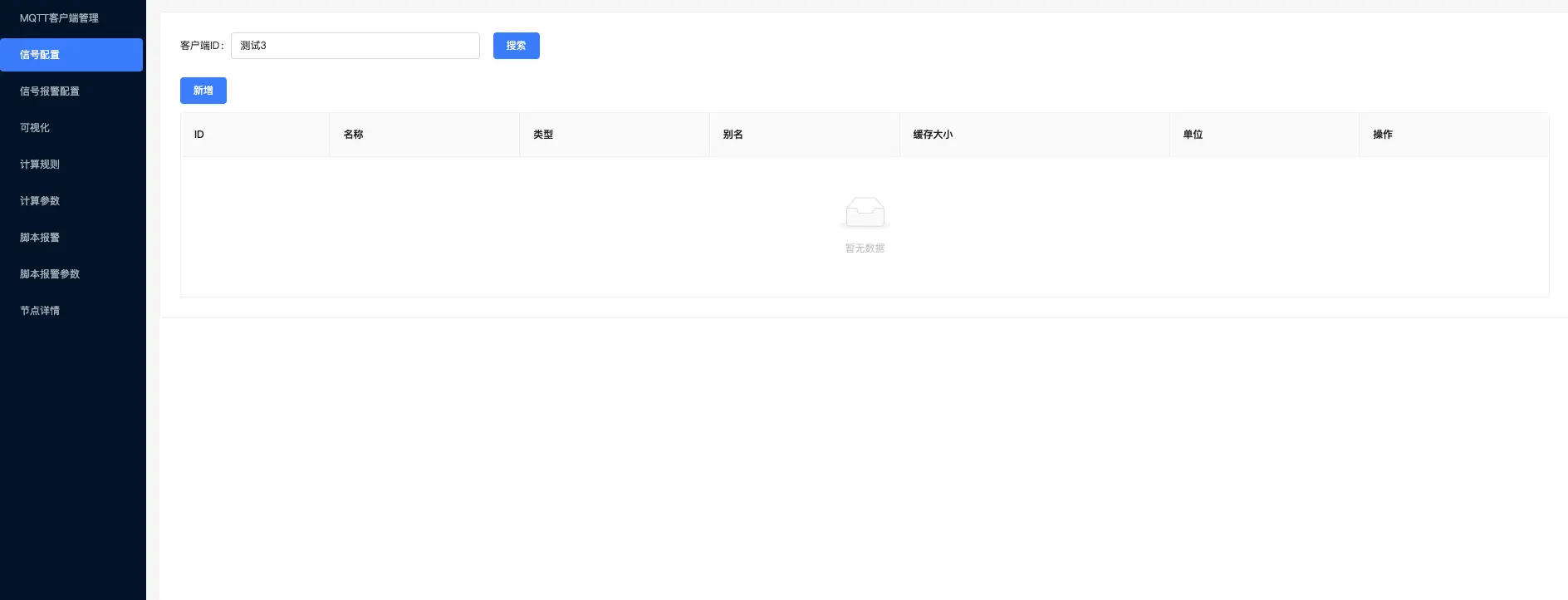Click the 客户端ID: label
1568x600 pixels.
(x=202, y=46)
